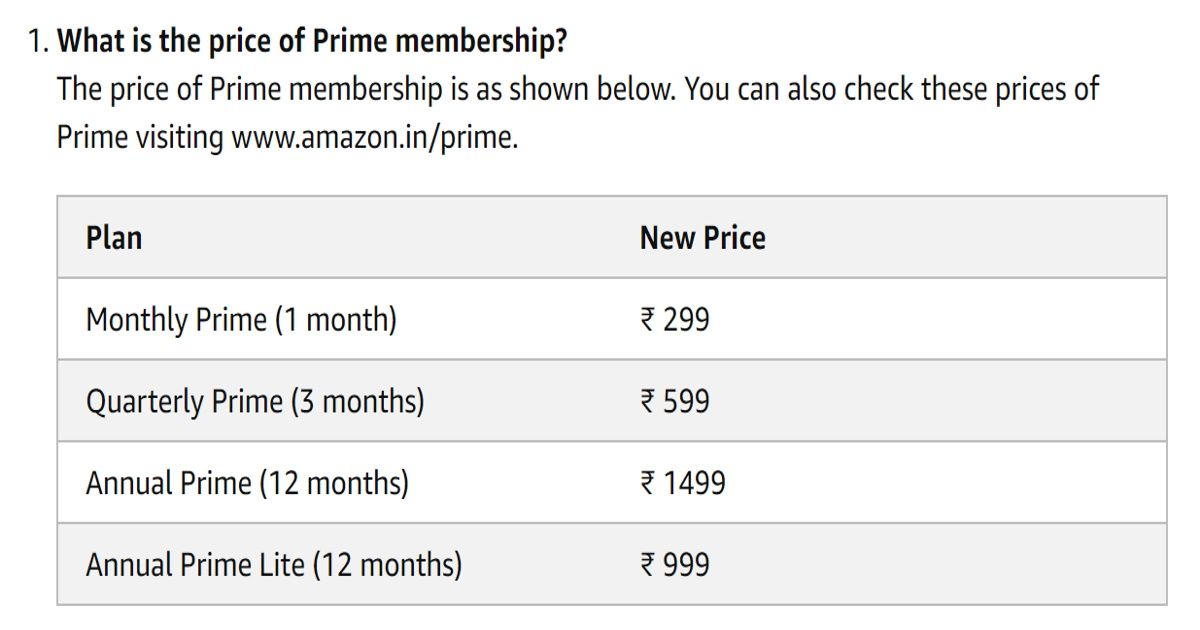Select the 'Annual Prime Lite (12 months)' row label
Viewport: 1200px width, 630px height.
[274, 566]
